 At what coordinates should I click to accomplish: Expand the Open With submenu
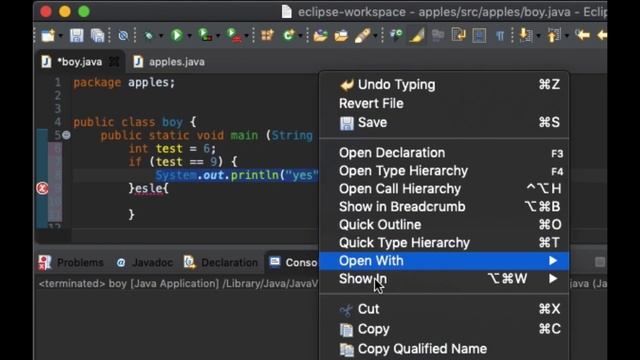coord(444,261)
